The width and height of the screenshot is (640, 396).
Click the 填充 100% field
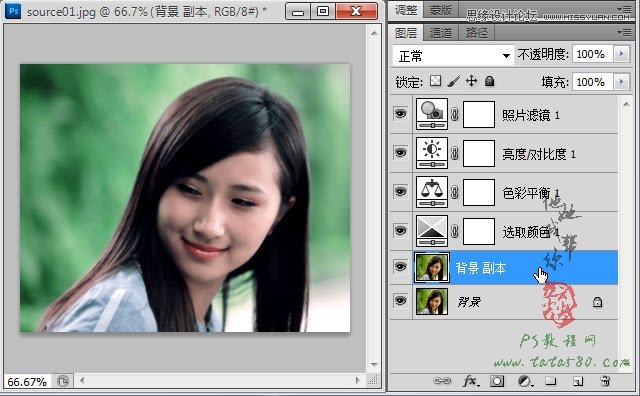pos(593,82)
